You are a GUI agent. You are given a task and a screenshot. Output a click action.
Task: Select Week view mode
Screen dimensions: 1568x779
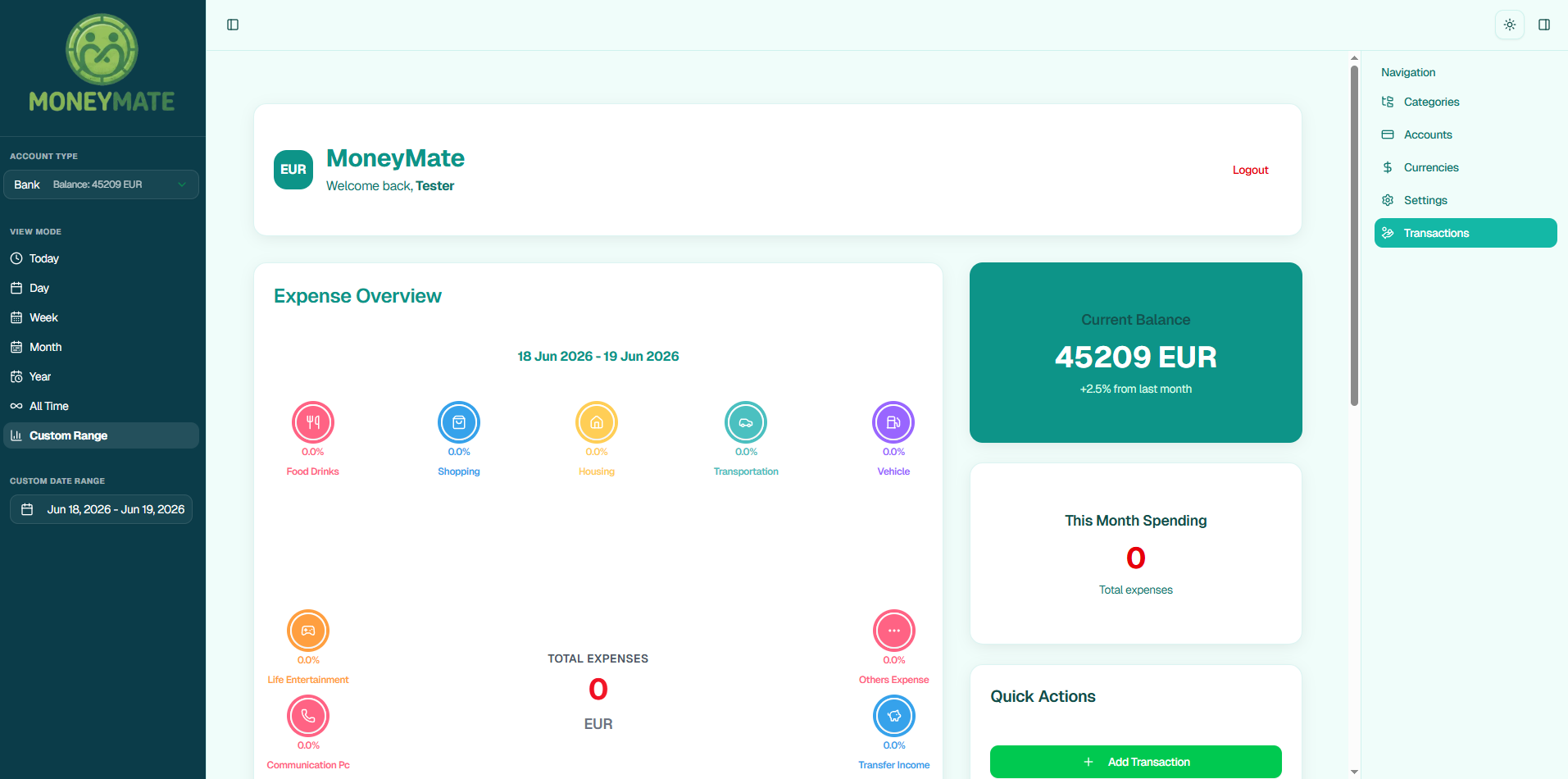tap(102, 317)
